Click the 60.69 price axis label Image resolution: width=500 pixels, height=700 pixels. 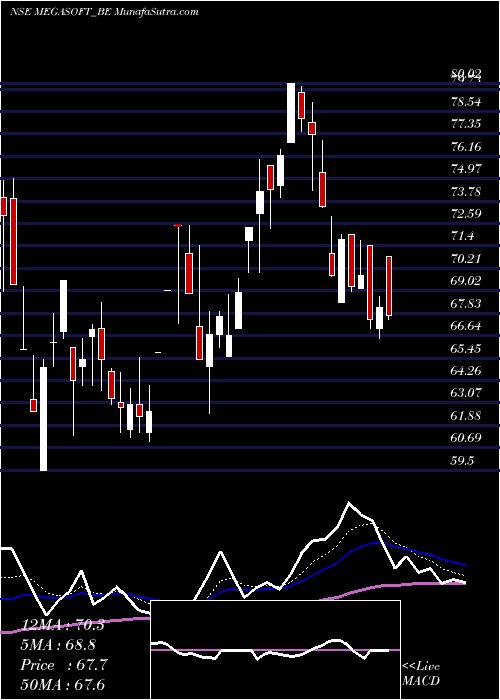tap(466, 438)
